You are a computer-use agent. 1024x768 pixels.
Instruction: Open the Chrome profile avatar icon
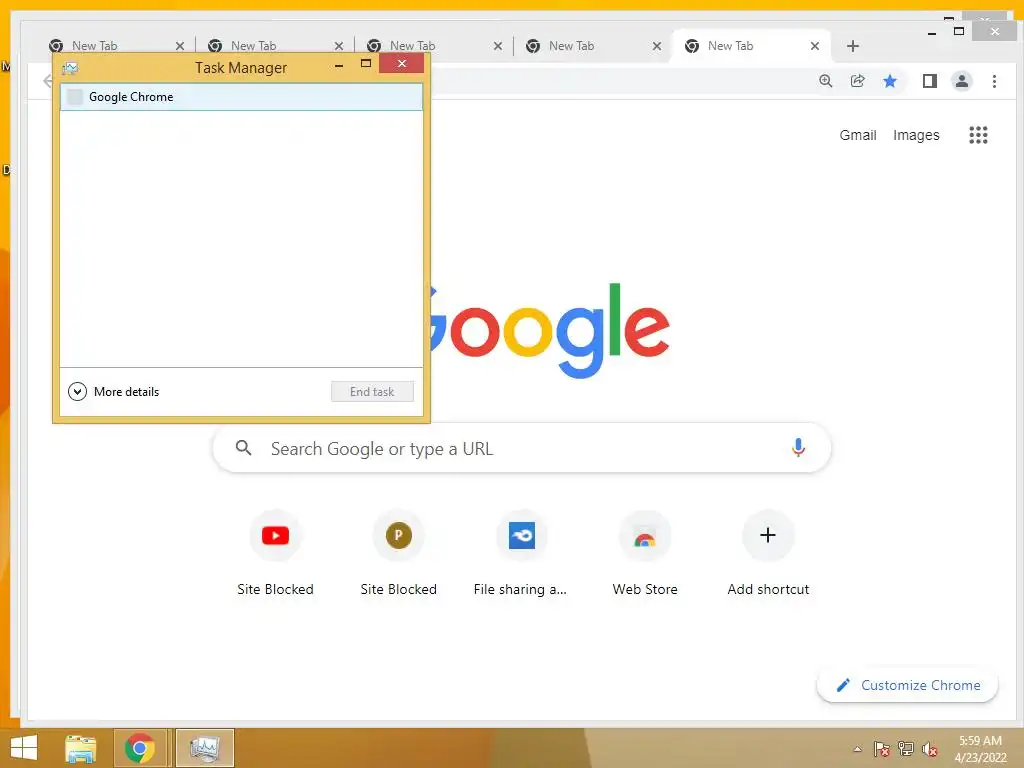click(x=961, y=81)
